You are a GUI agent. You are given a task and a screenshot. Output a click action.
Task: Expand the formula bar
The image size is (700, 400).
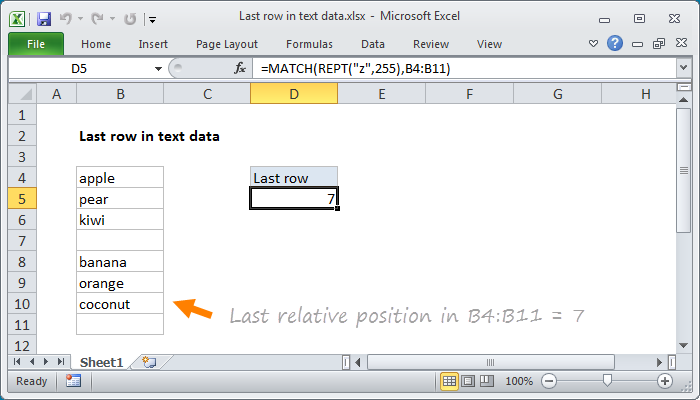pos(683,68)
